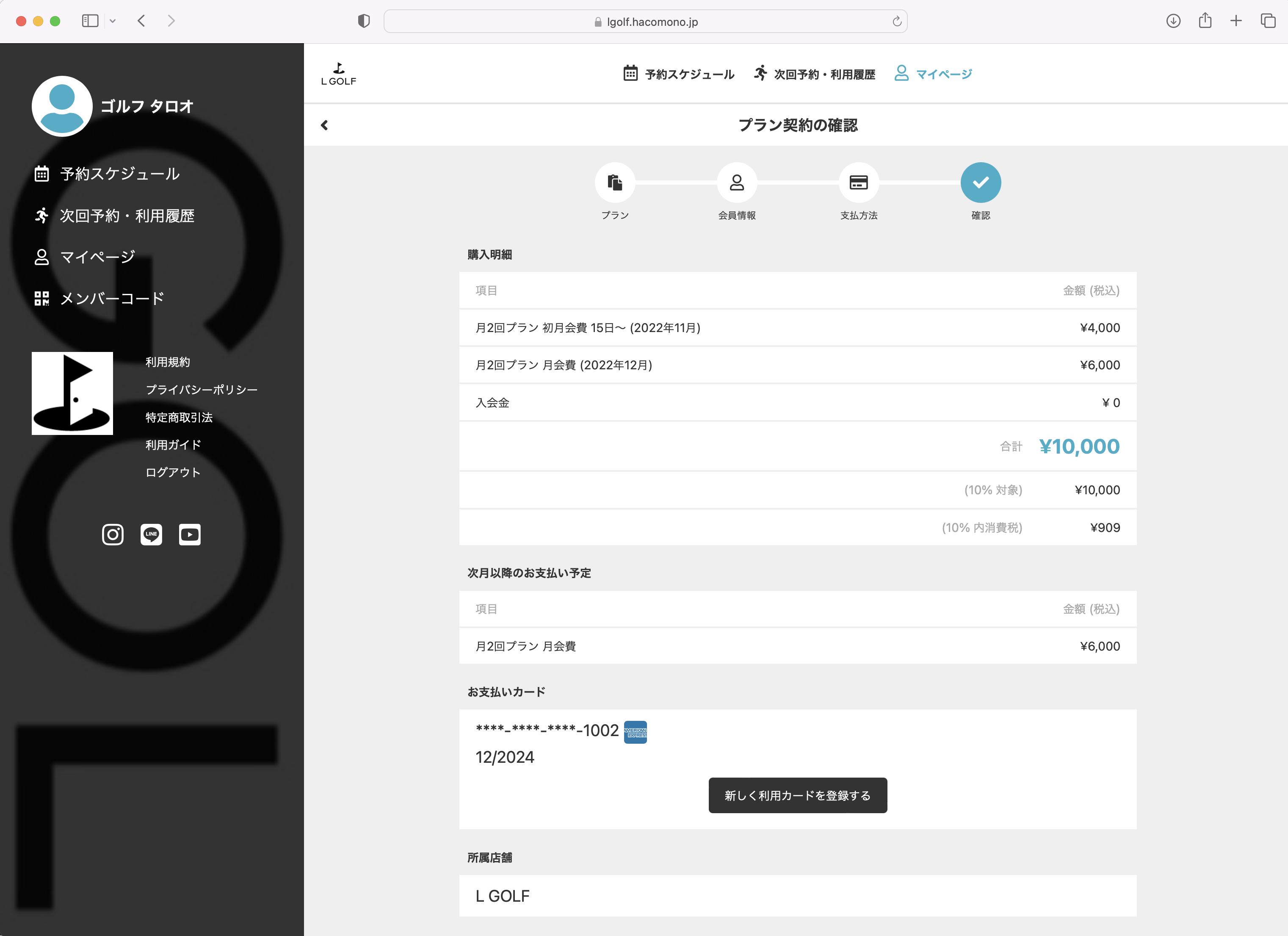Expand Safari sidebar dropdown chevron

pyautogui.click(x=113, y=21)
